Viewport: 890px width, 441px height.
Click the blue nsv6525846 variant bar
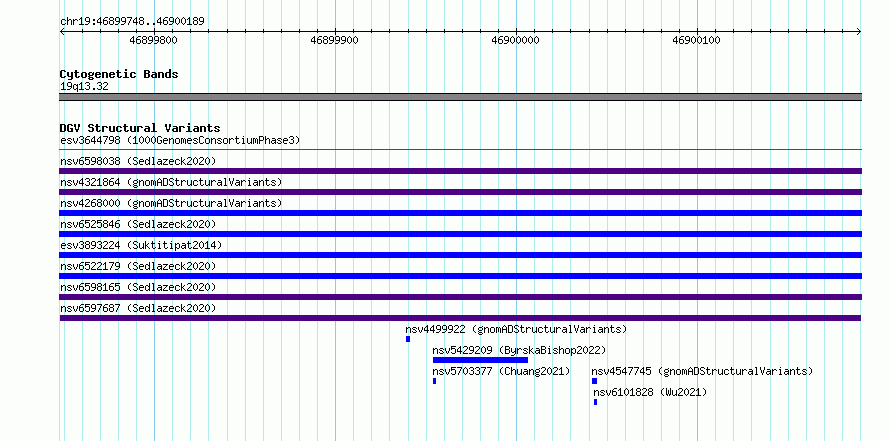[x=460, y=234]
